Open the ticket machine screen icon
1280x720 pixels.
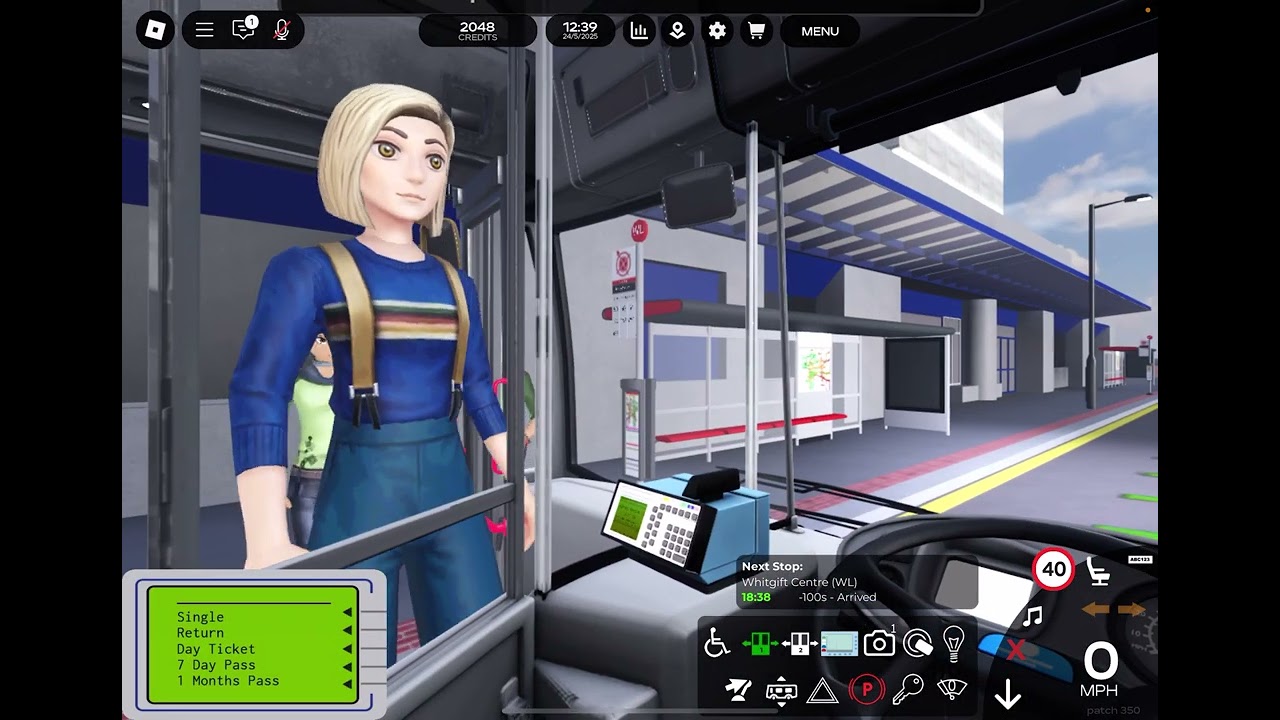point(840,644)
